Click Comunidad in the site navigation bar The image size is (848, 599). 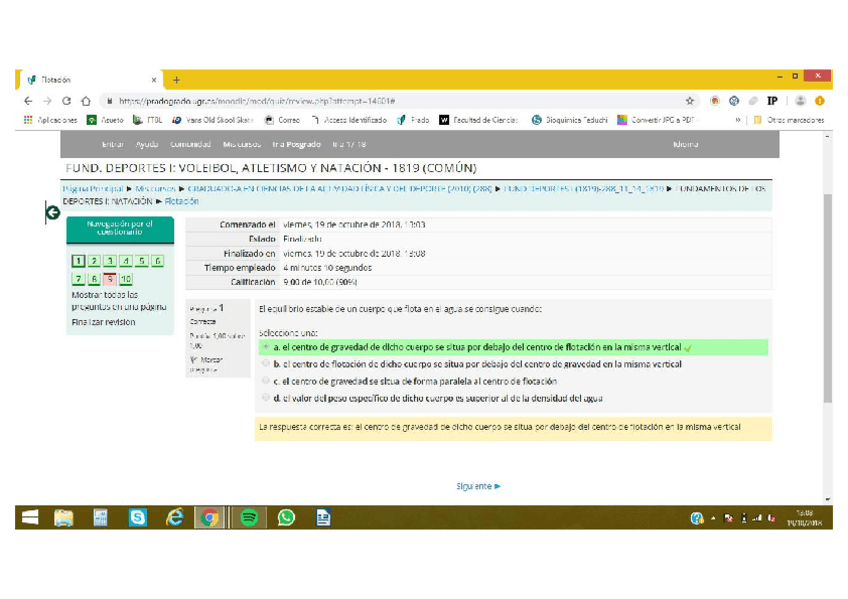pyautogui.click(x=190, y=145)
